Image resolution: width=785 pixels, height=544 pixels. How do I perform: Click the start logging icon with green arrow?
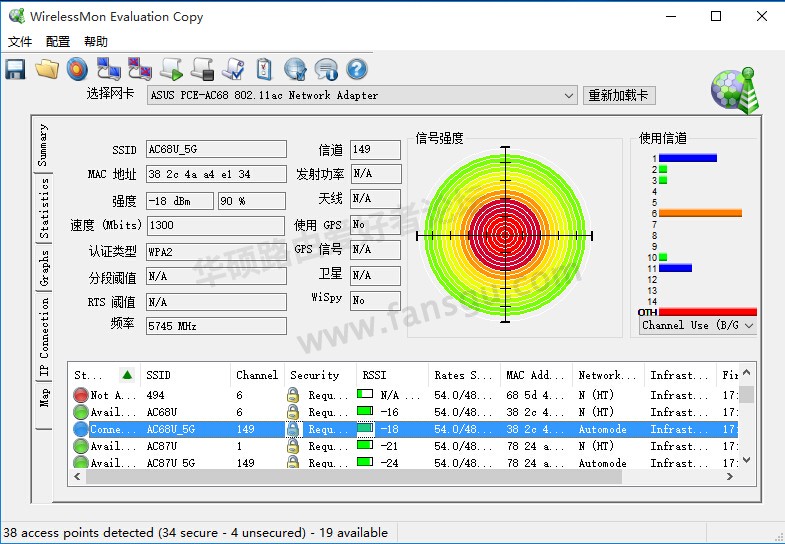click(172, 69)
